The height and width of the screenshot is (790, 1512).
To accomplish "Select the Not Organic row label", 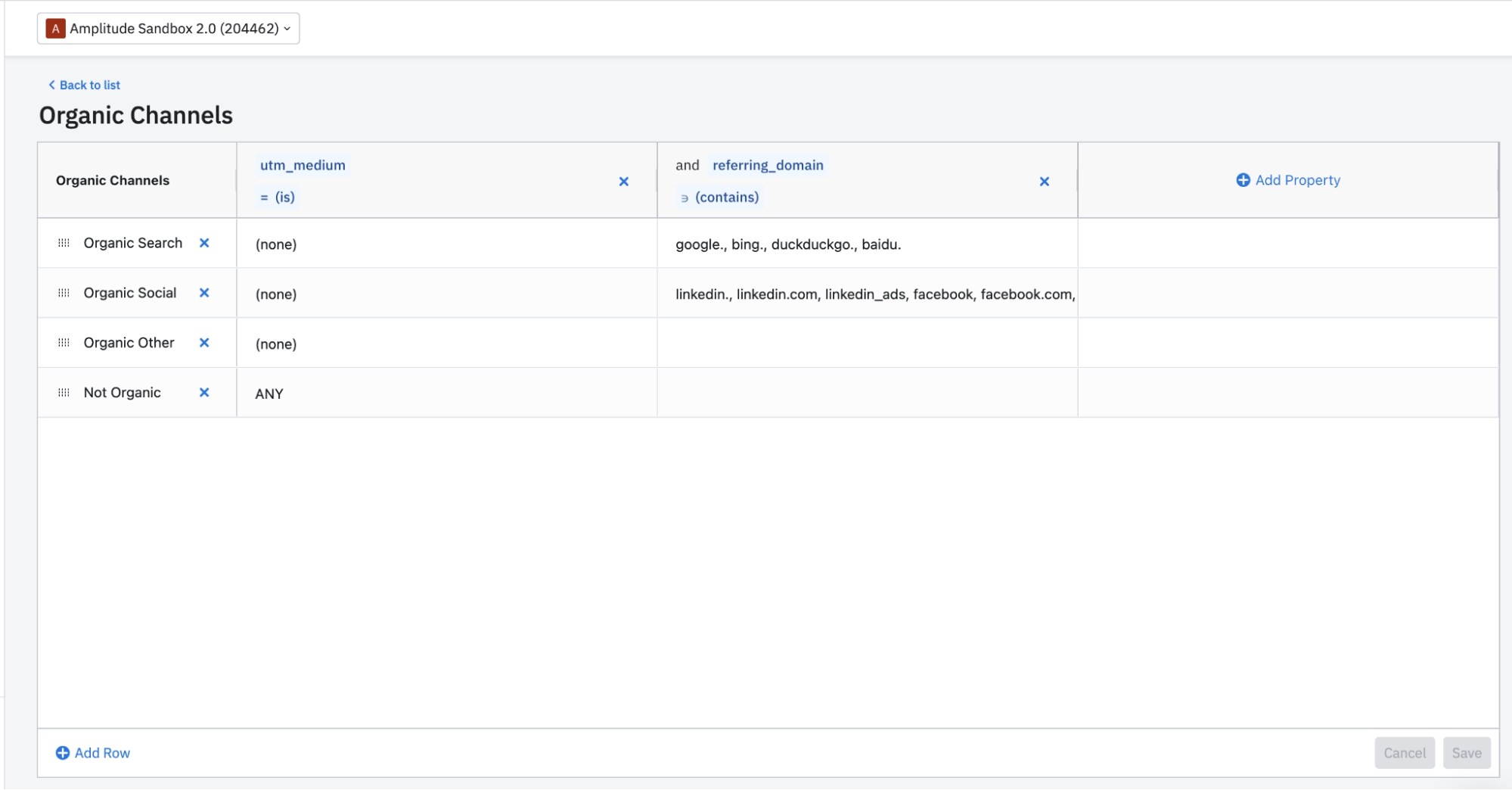I will tap(123, 393).
